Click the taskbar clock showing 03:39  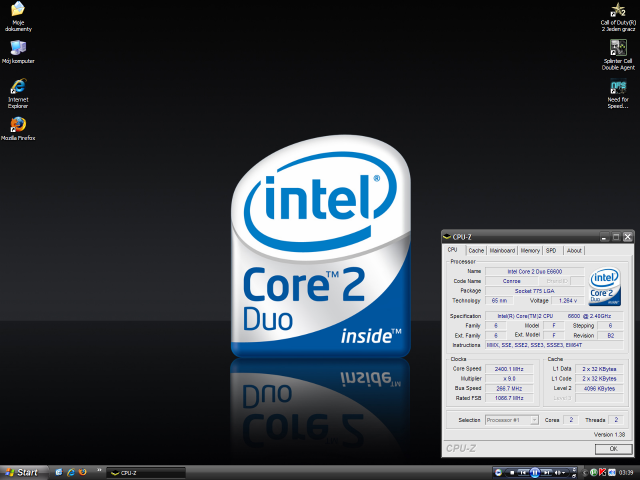(x=626, y=473)
